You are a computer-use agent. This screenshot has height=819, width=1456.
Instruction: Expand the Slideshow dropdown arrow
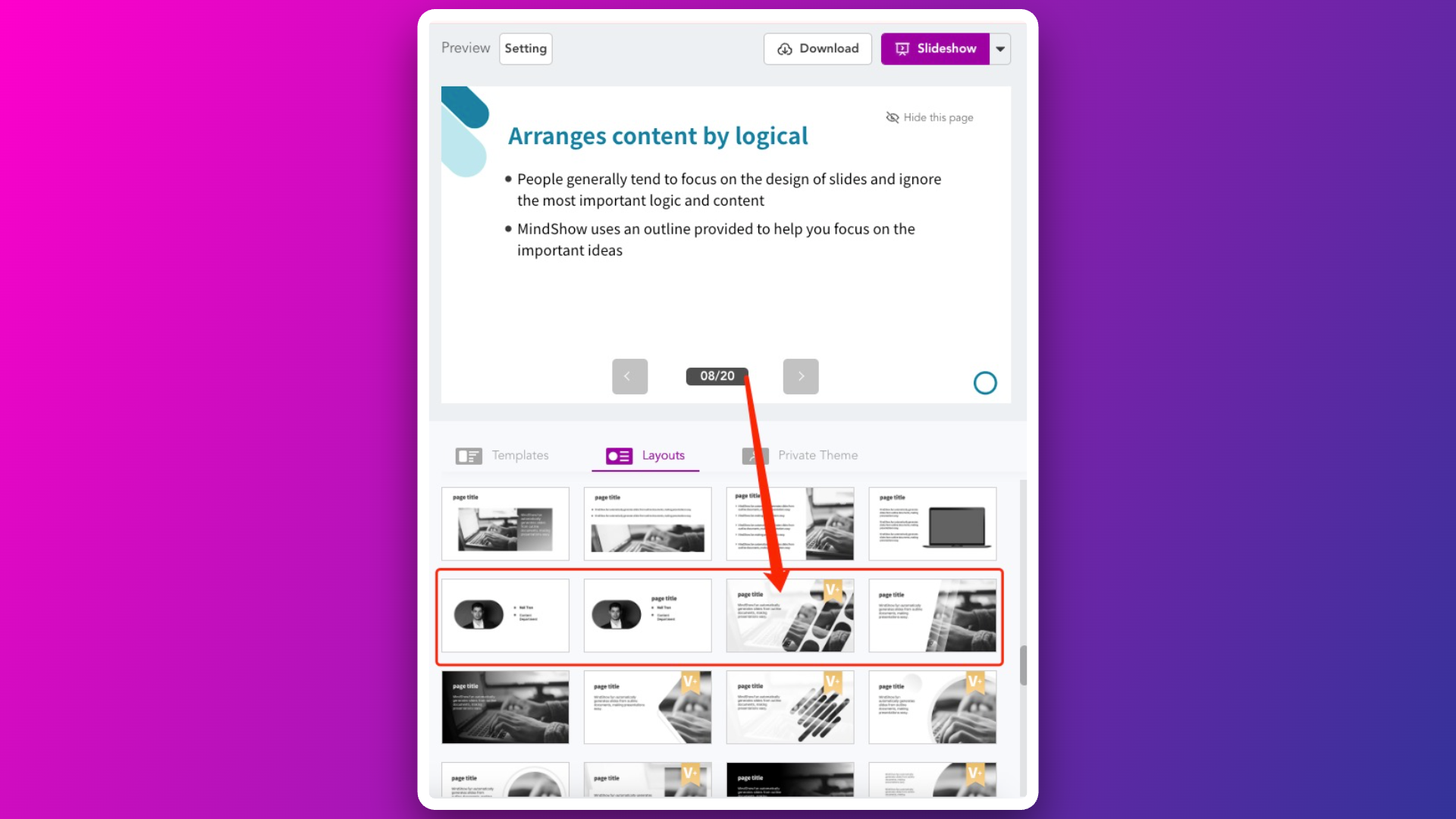point(1001,48)
